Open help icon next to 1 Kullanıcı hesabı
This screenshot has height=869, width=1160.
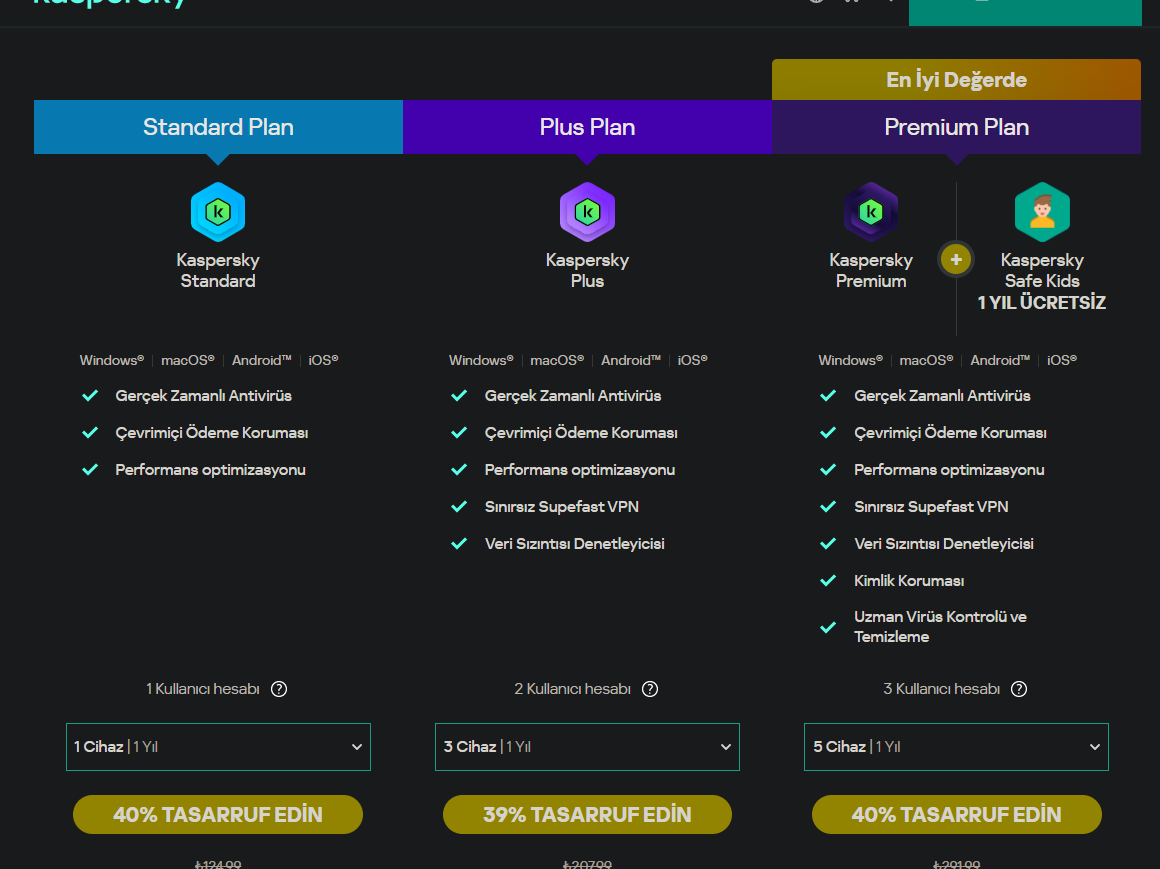click(x=279, y=689)
